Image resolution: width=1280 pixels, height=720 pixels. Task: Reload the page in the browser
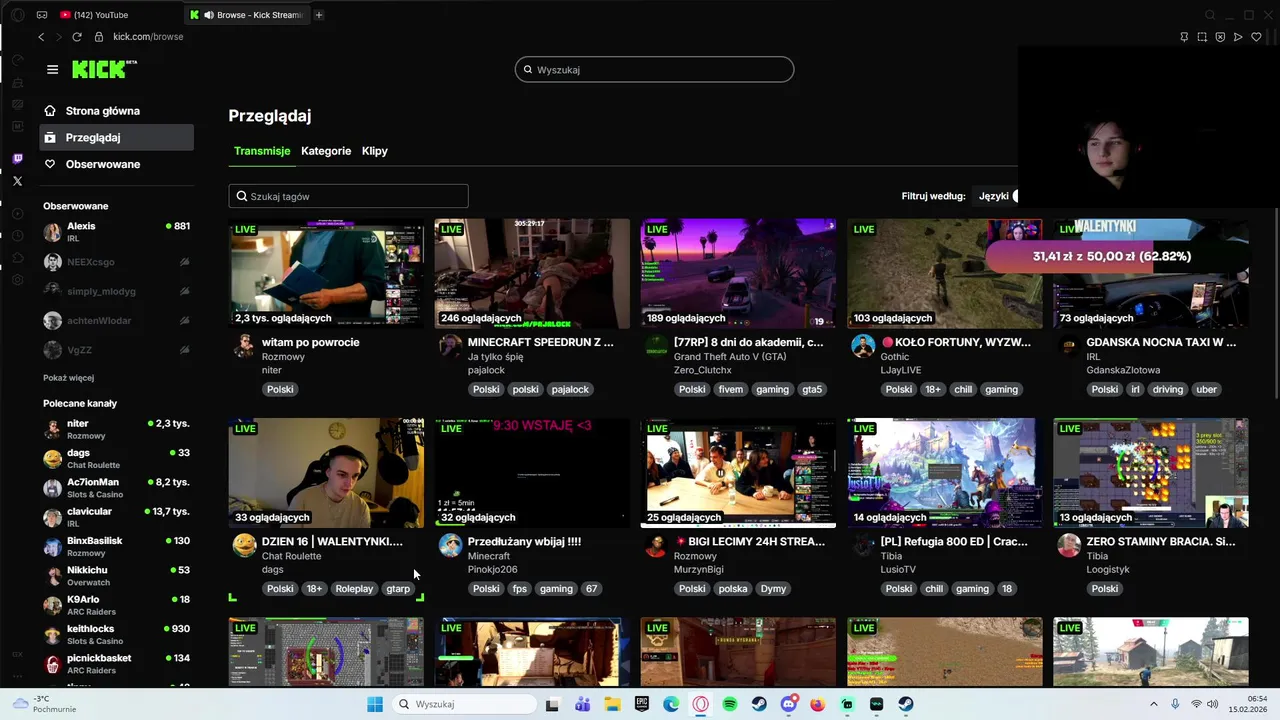pos(76,37)
